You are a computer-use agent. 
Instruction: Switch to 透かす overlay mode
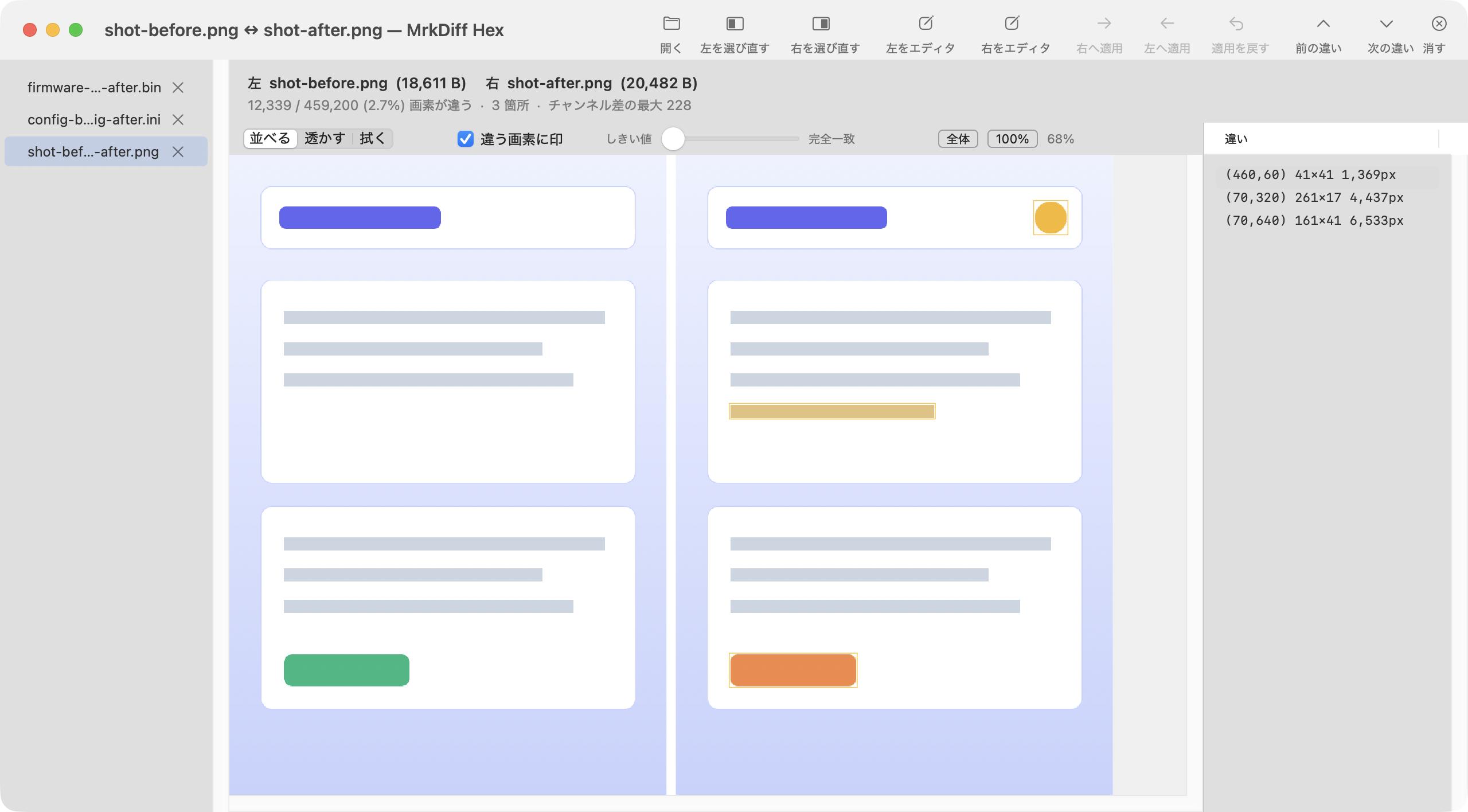325,139
